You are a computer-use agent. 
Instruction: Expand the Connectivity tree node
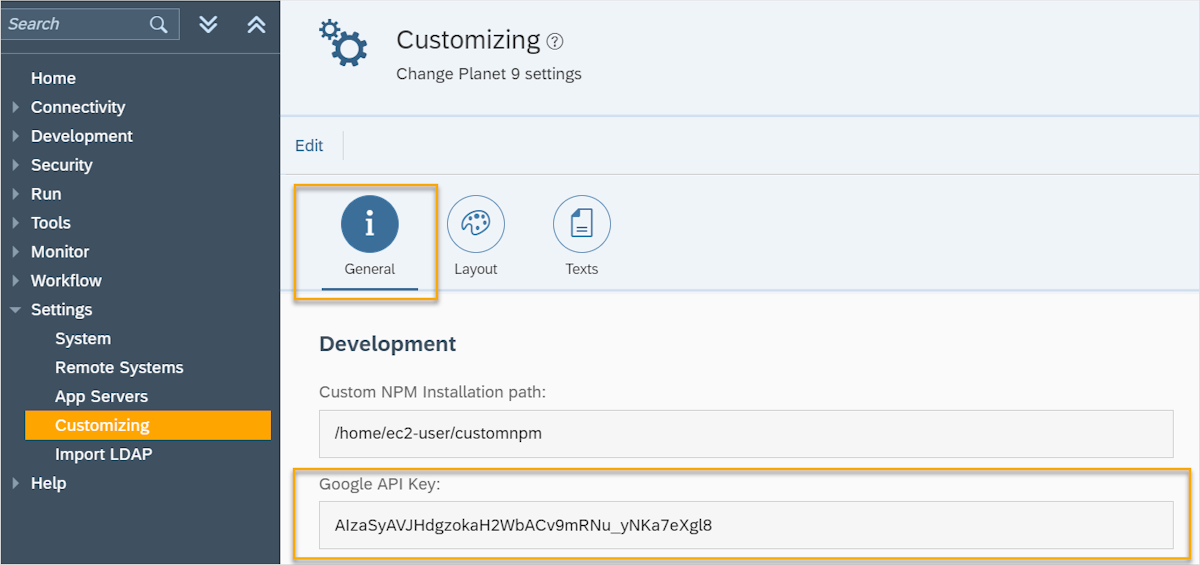point(16,107)
